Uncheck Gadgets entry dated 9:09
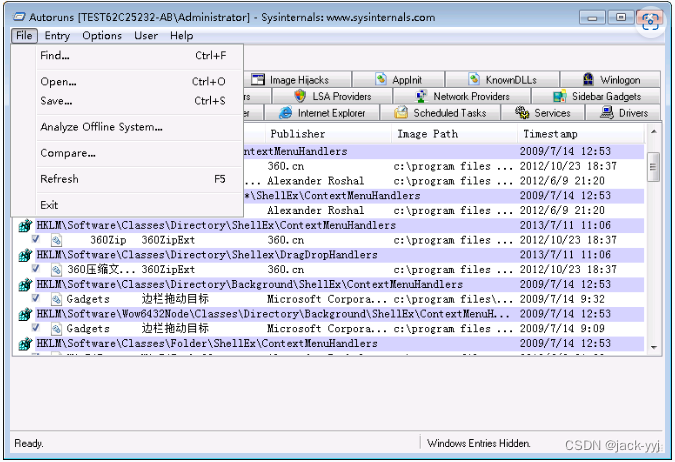Viewport: 675px width, 462px height. (x=36, y=328)
